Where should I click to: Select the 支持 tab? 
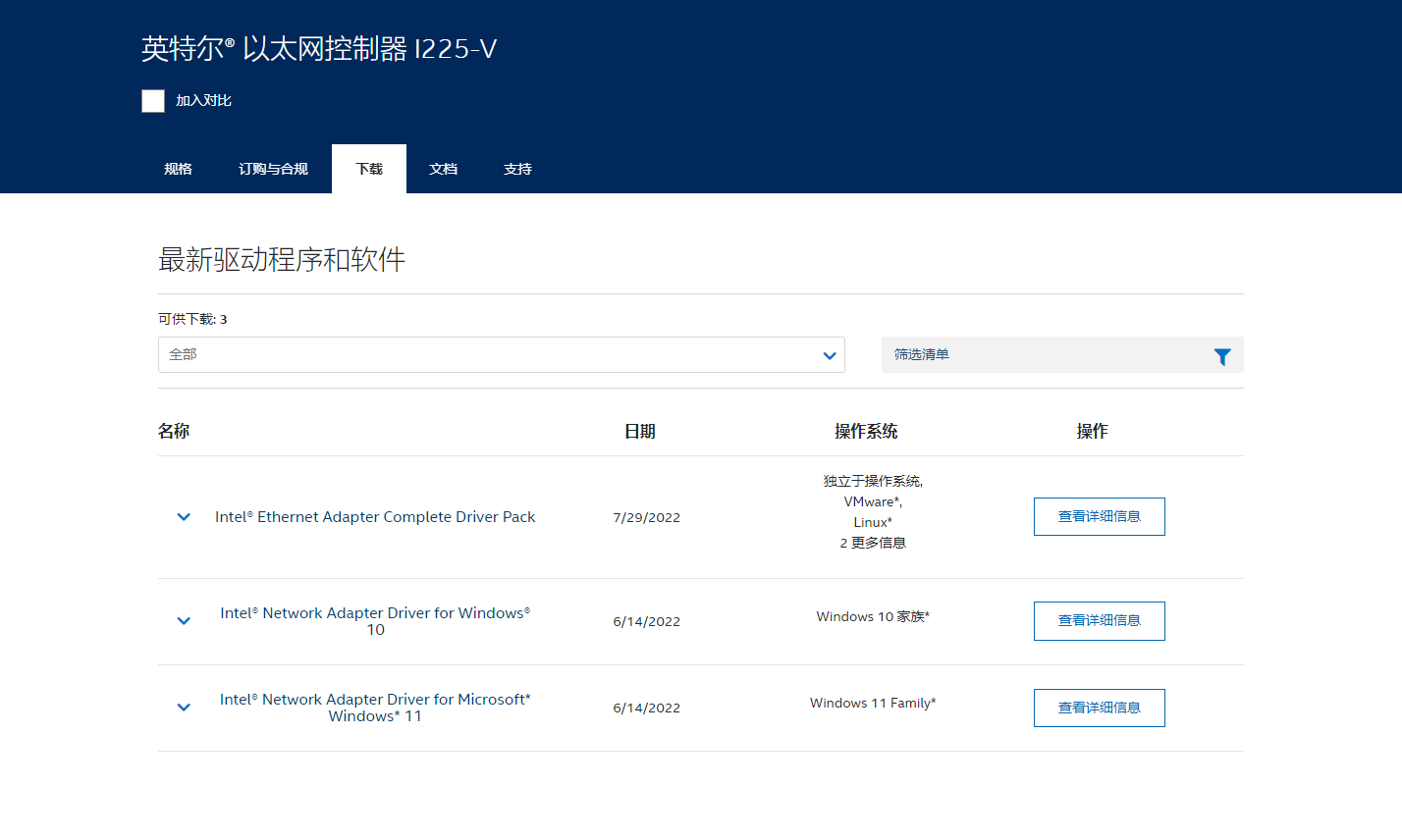click(x=517, y=169)
